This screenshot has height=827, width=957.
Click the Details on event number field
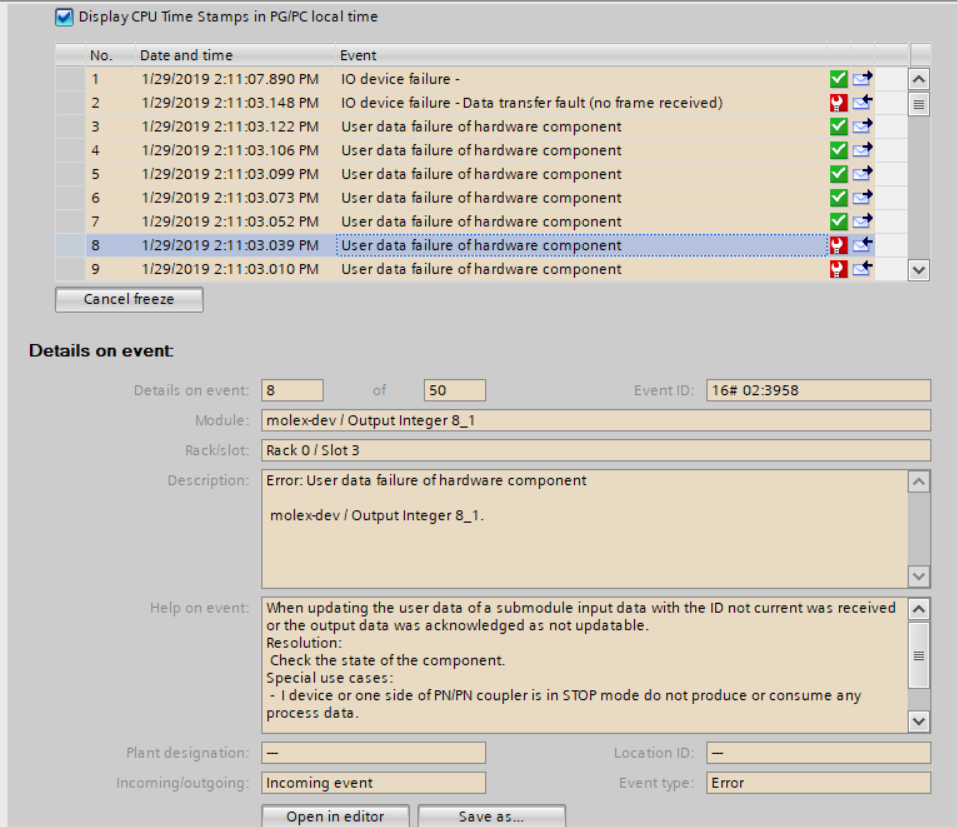tap(292, 391)
